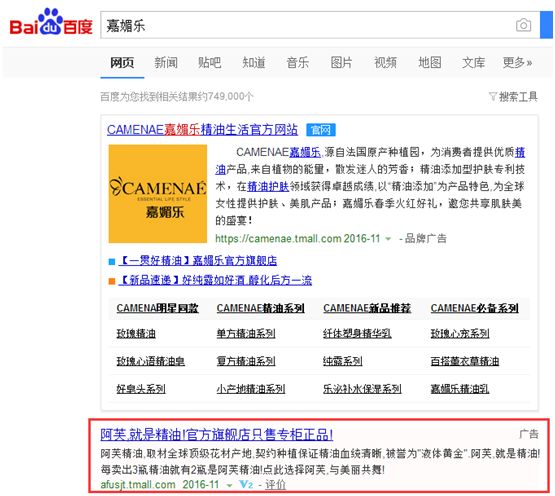Open 嘉媚乐精油乳 link
The image size is (555, 496).
tap(460, 389)
